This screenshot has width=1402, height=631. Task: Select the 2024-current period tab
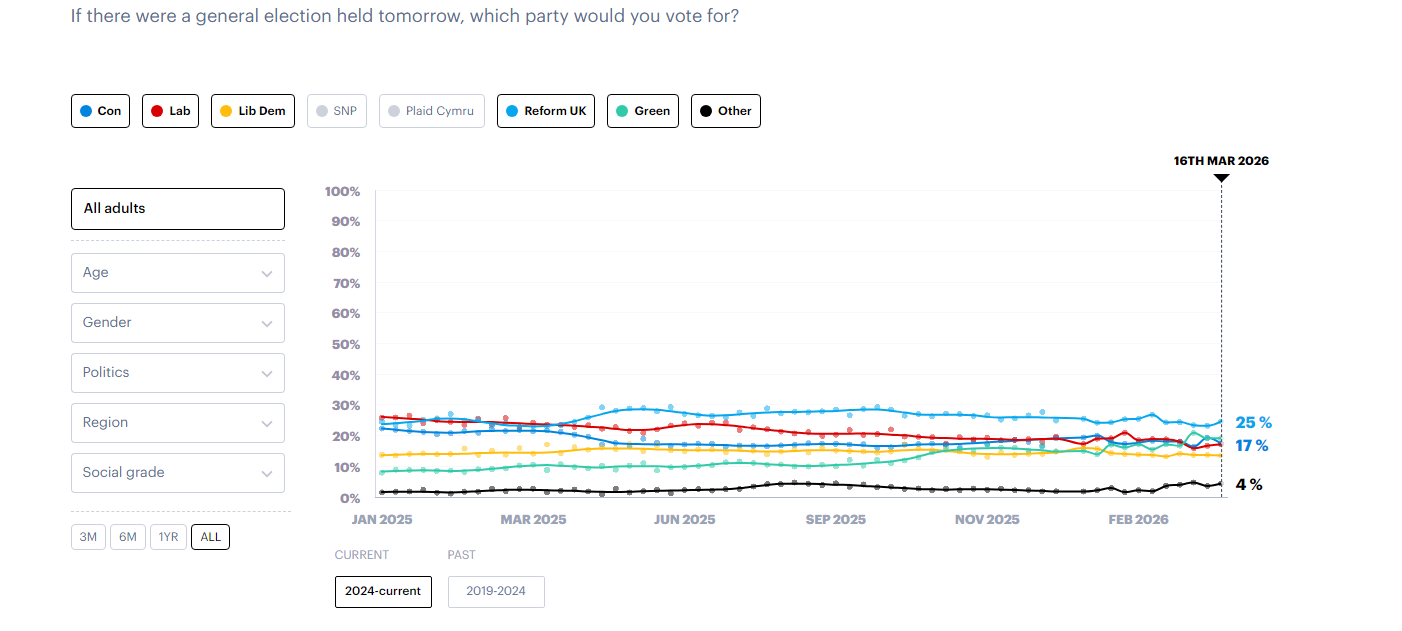(x=383, y=591)
